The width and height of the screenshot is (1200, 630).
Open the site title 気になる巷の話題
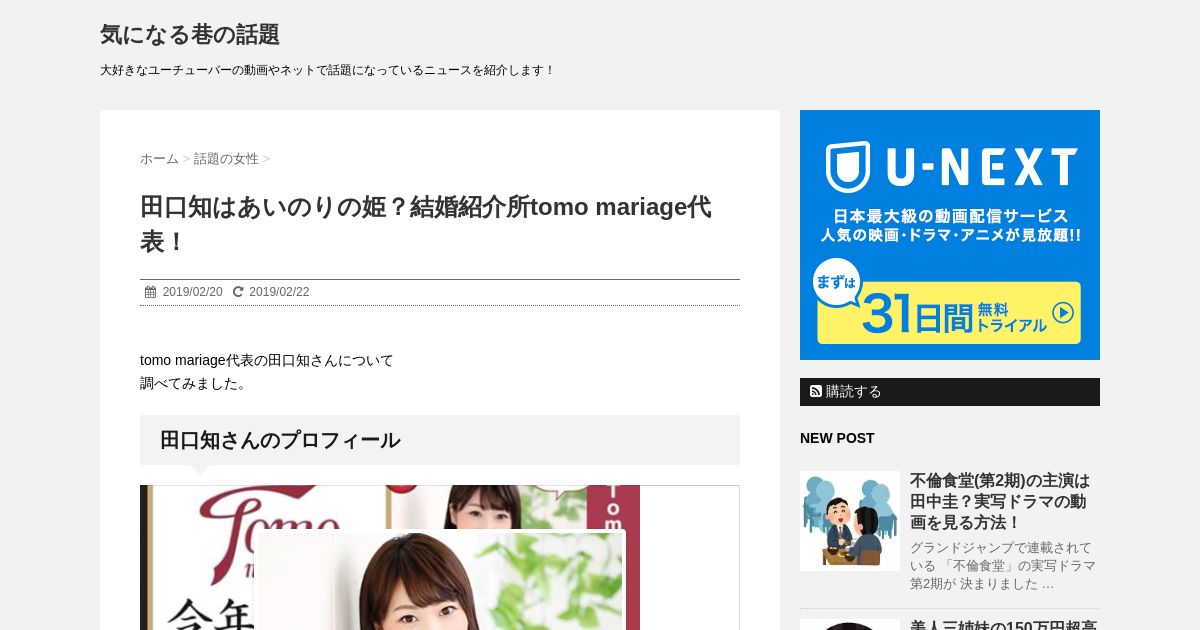tap(190, 35)
